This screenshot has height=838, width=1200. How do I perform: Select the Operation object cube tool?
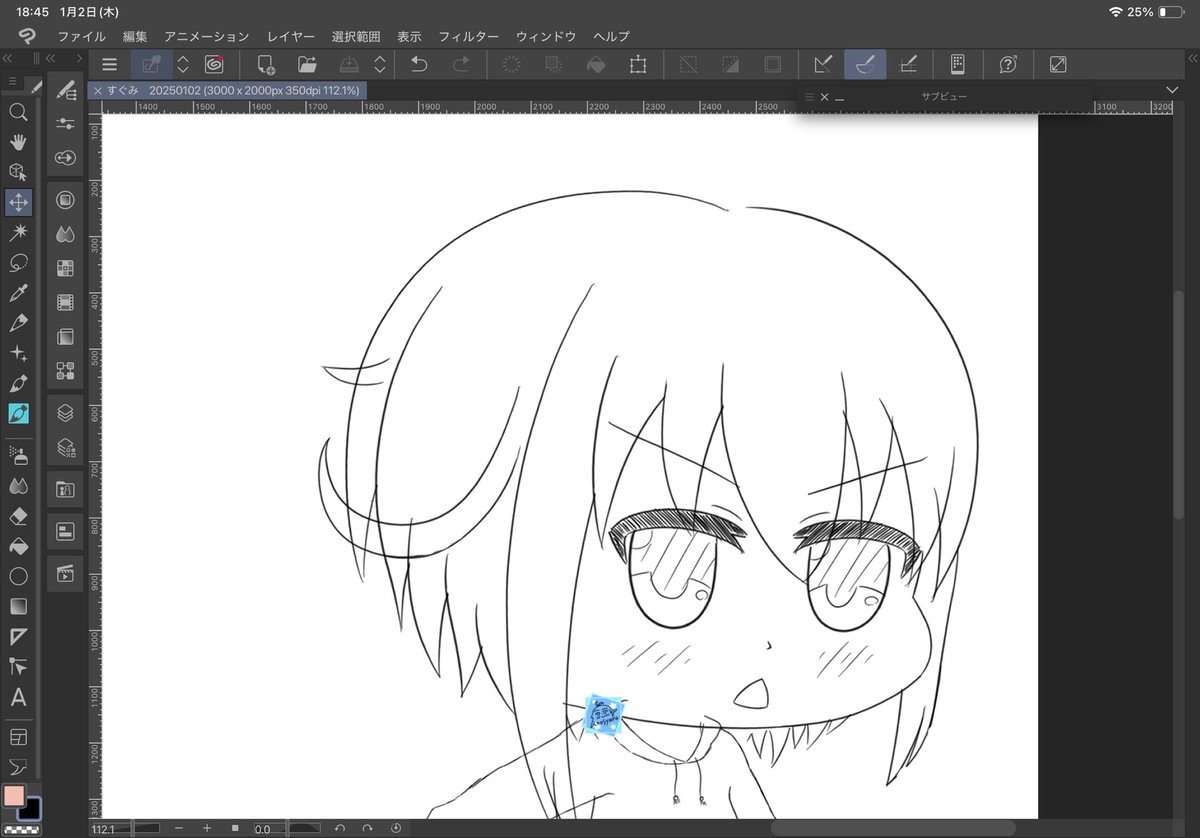click(x=18, y=172)
